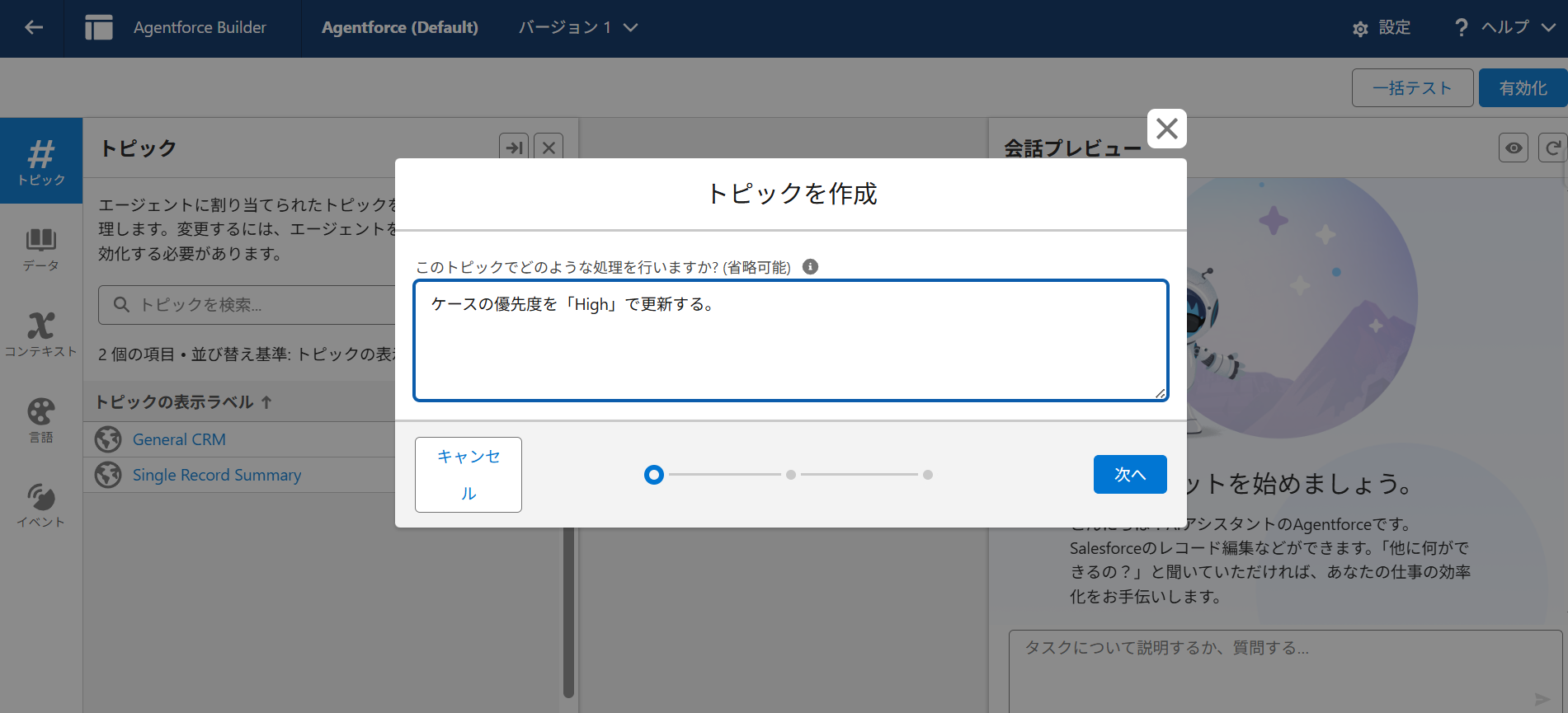Click the third progress step dot
The width and height of the screenshot is (1568, 713).
pos(928,475)
